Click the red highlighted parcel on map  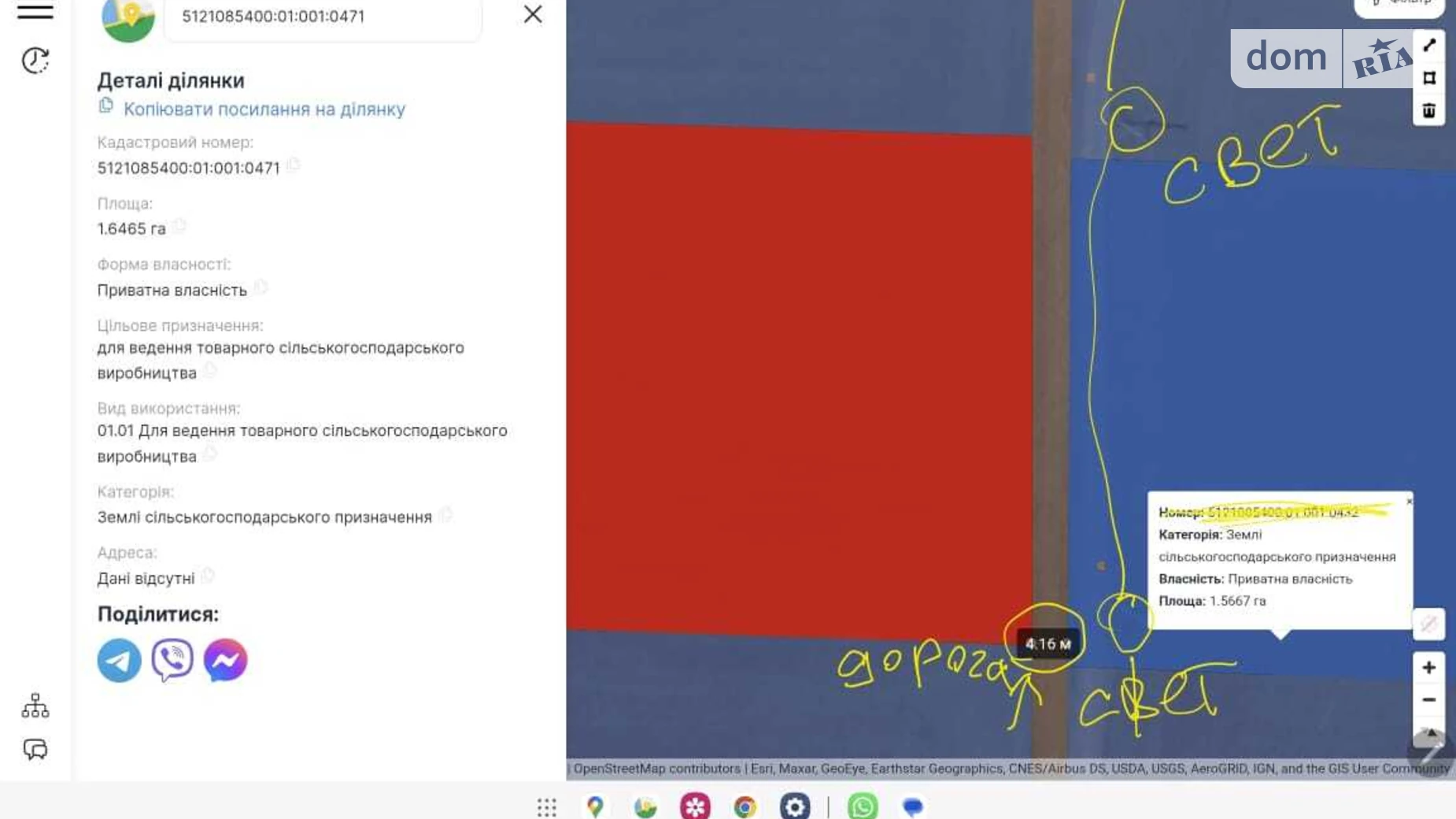click(x=799, y=378)
